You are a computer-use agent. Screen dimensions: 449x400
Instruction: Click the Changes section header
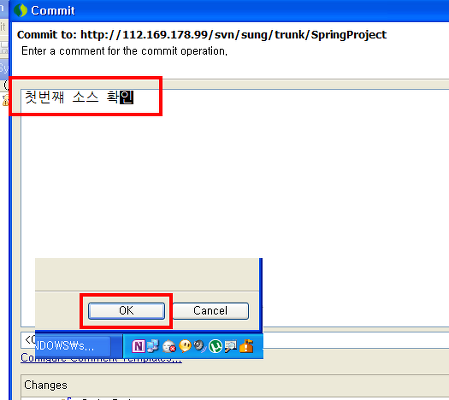(46, 385)
